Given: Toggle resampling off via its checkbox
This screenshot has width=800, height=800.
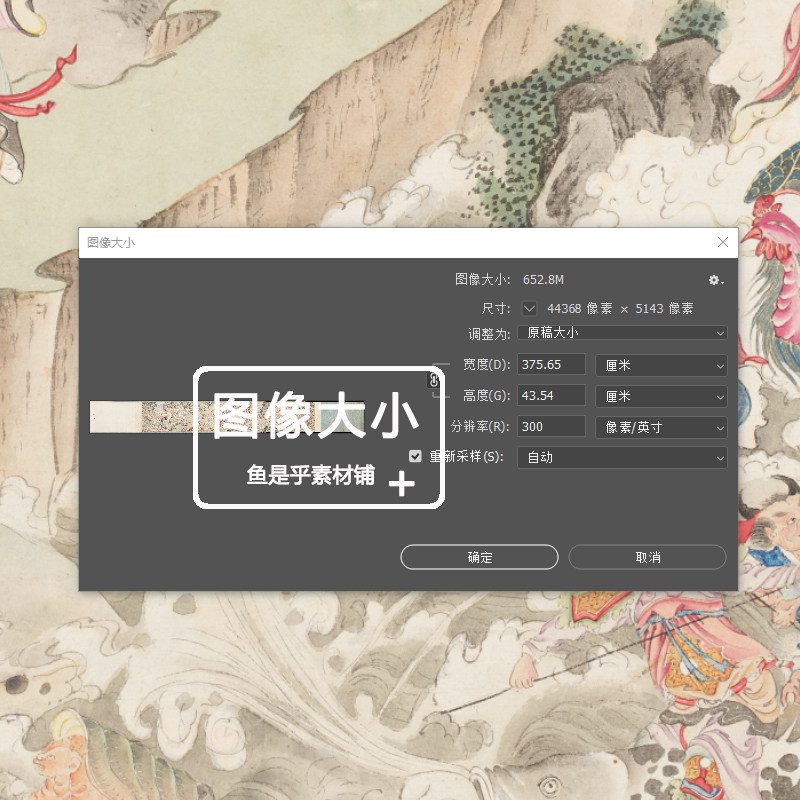Looking at the screenshot, I should [415, 455].
